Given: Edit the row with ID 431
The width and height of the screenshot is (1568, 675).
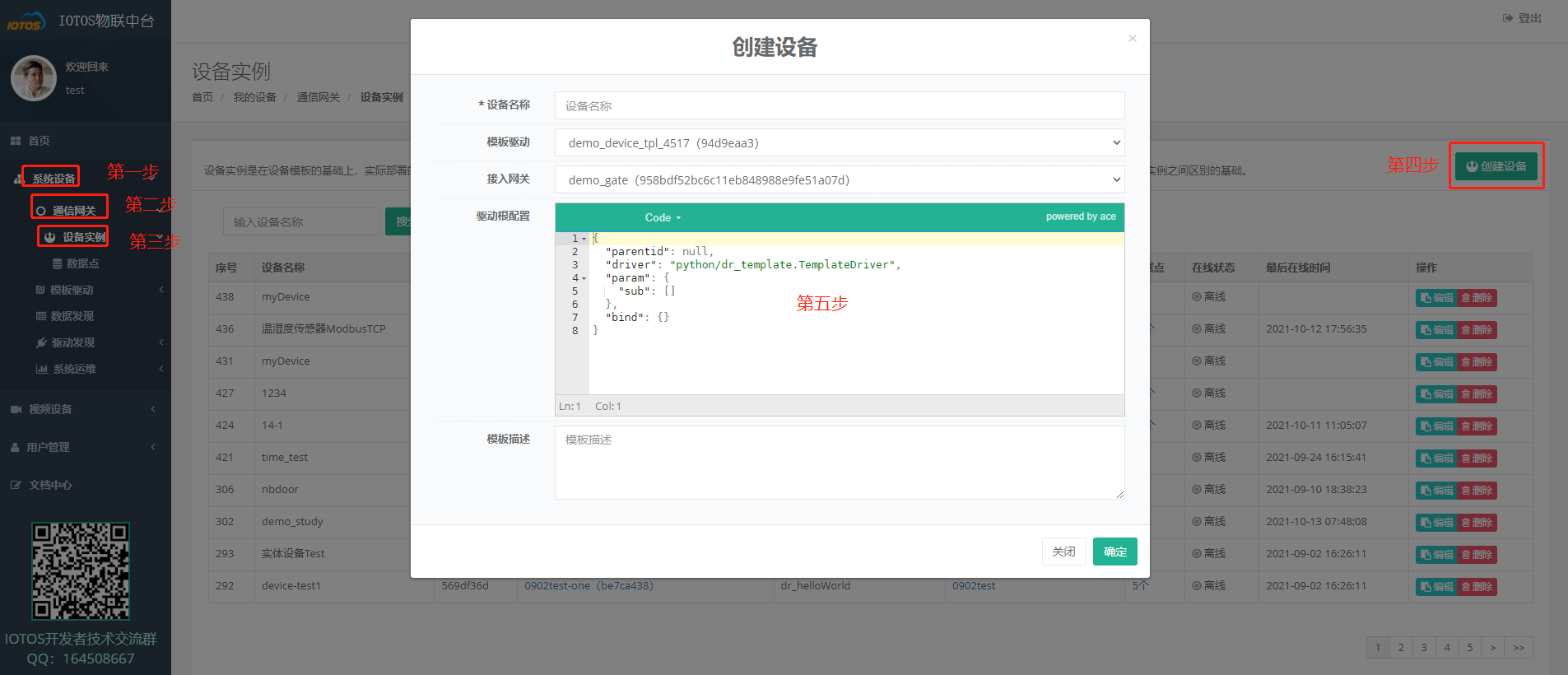Looking at the screenshot, I should [x=1436, y=362].
